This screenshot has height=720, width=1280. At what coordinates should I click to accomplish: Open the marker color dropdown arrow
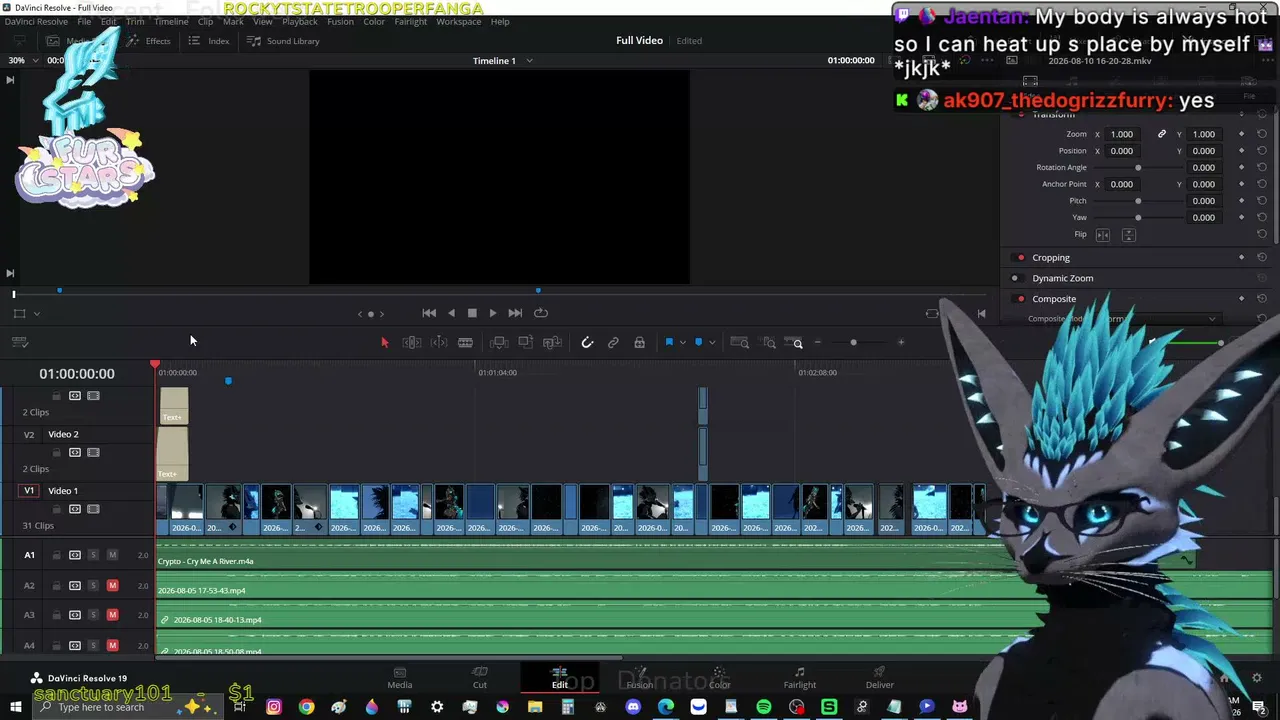coord(712,342)
